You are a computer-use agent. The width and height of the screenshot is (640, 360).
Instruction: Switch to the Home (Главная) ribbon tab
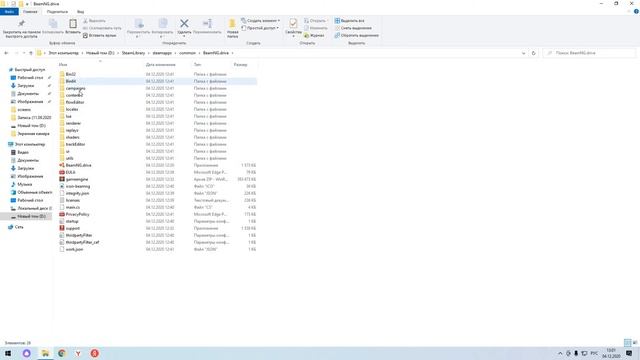[30, 12]
